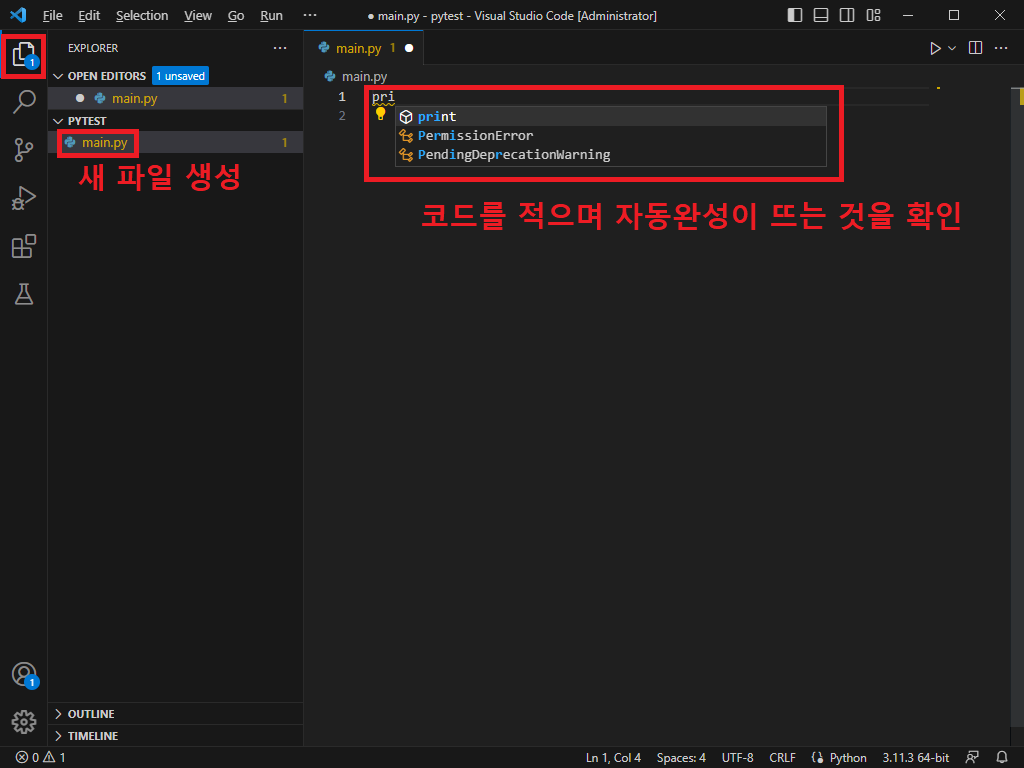Select the print autocomplete suggestion
Screen dimensions: 1024x768
point(437,117)
